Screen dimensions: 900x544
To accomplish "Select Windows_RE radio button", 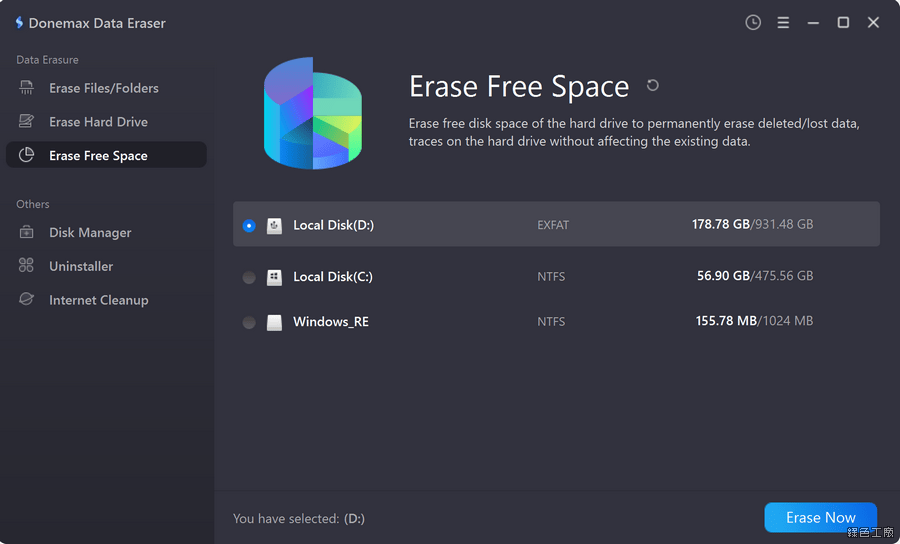I will tap(249, 322).
